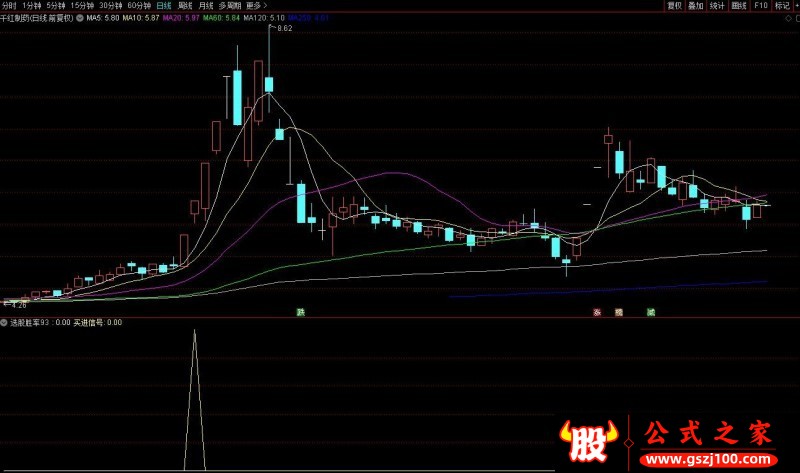Screen dimensions: 800x473
Task: Click the plus icon after 标记
Action: (x=796, y=6)
